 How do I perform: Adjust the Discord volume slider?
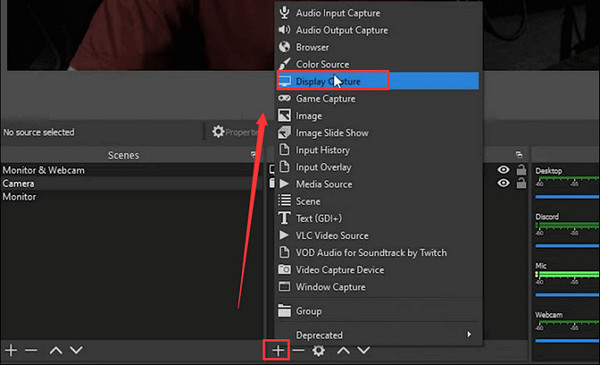567,246
